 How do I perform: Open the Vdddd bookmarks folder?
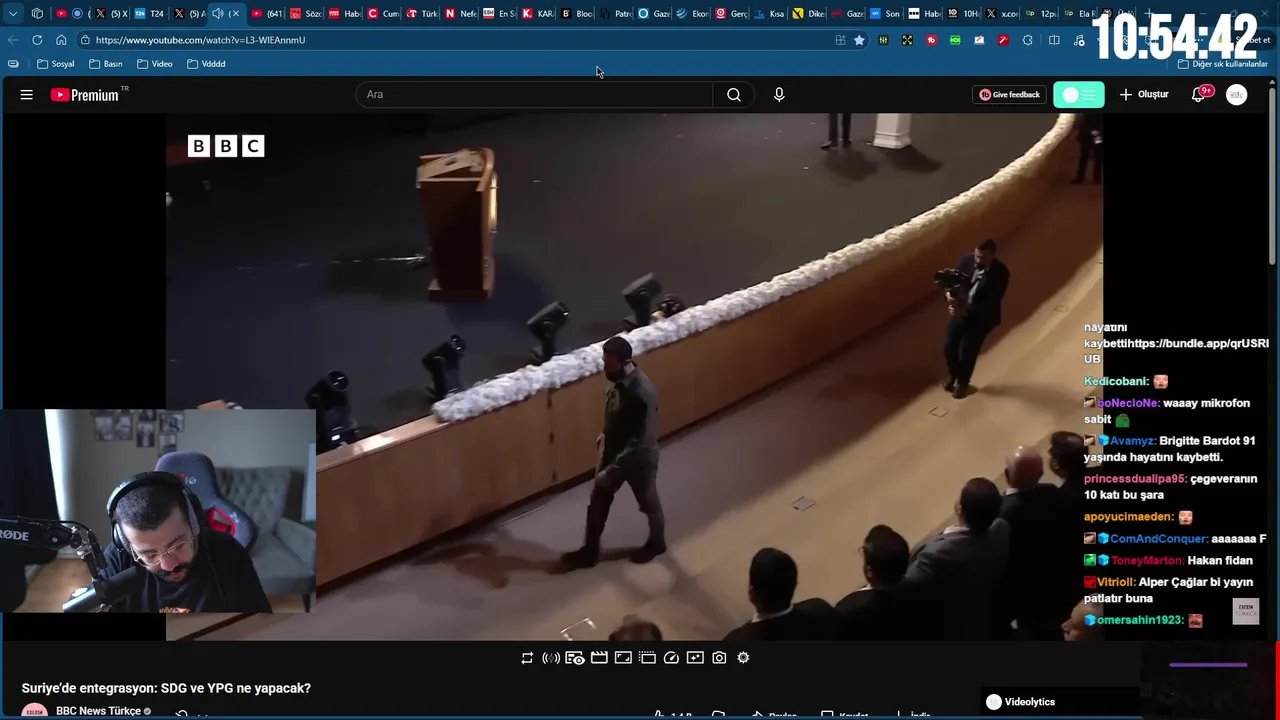[206, 64]
